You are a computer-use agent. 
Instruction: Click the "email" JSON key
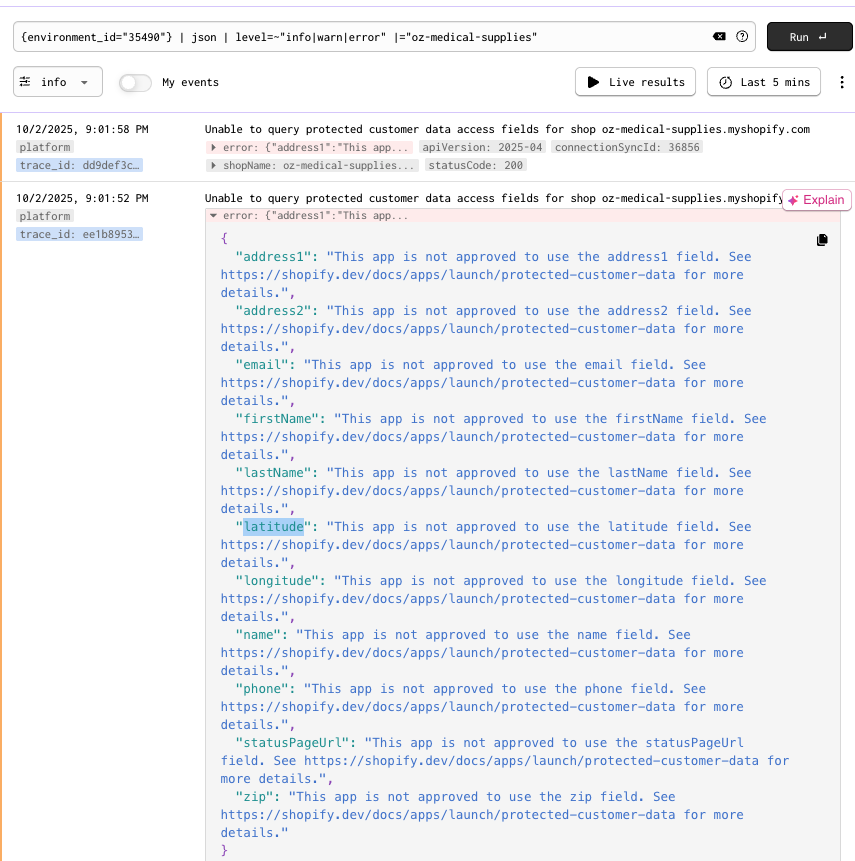[262, 365]
